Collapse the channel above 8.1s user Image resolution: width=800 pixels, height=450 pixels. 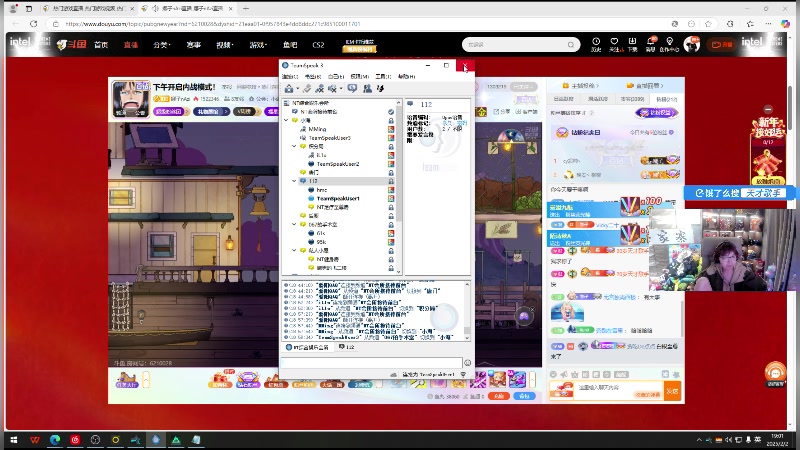click(x=294, y=146)
